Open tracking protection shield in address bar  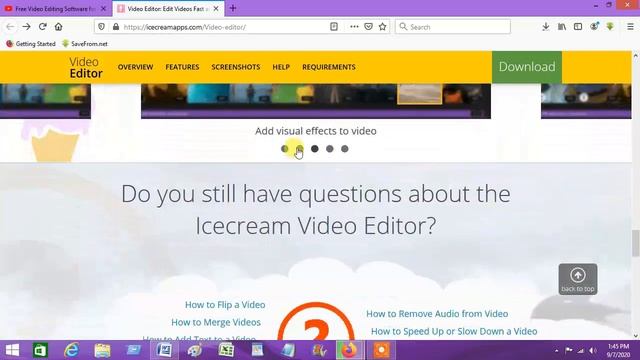(102, 27)
